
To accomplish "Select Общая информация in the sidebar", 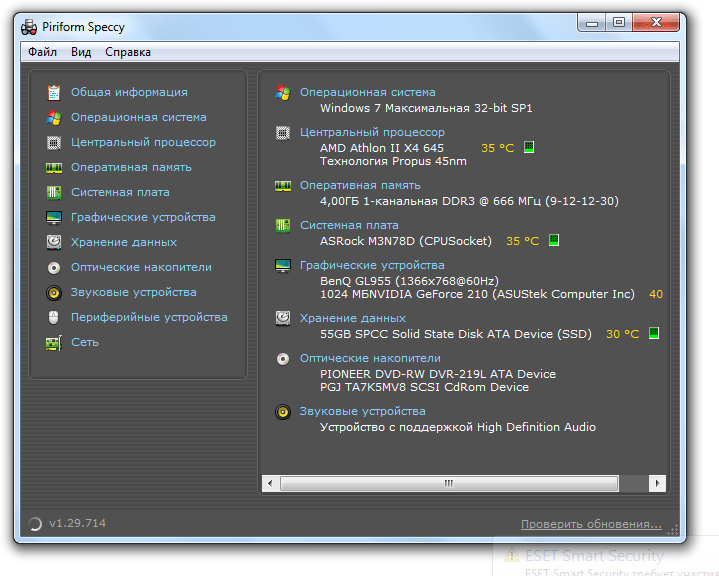I will click(129, 92).
